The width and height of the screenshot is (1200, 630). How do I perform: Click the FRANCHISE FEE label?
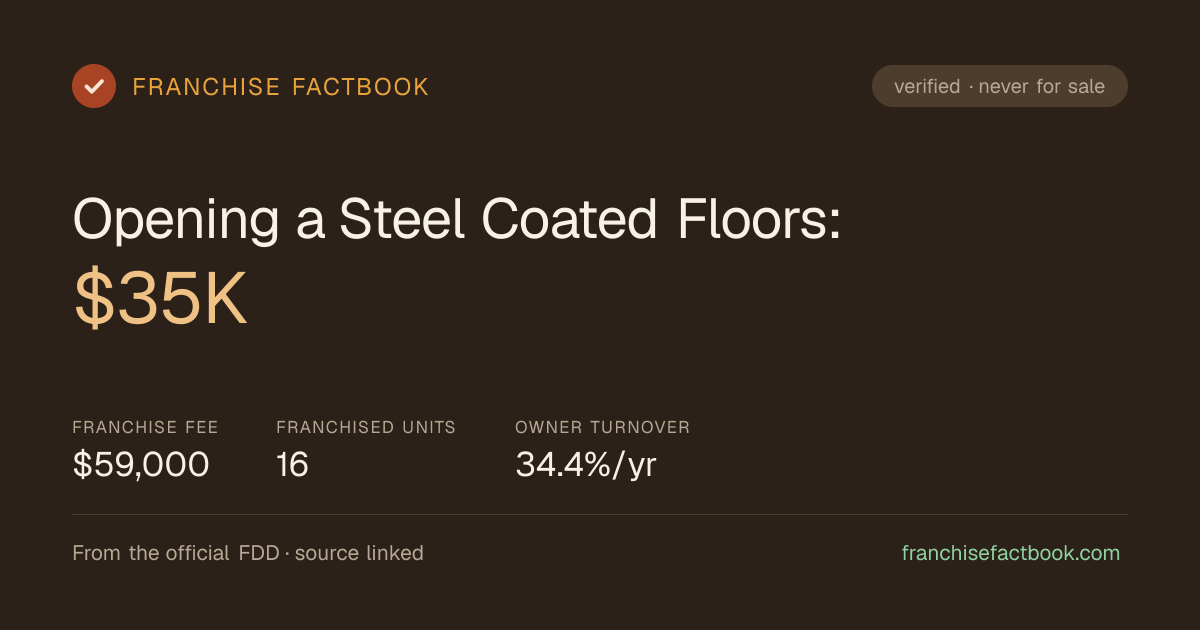pyautogui.click(x=145, y=427)
